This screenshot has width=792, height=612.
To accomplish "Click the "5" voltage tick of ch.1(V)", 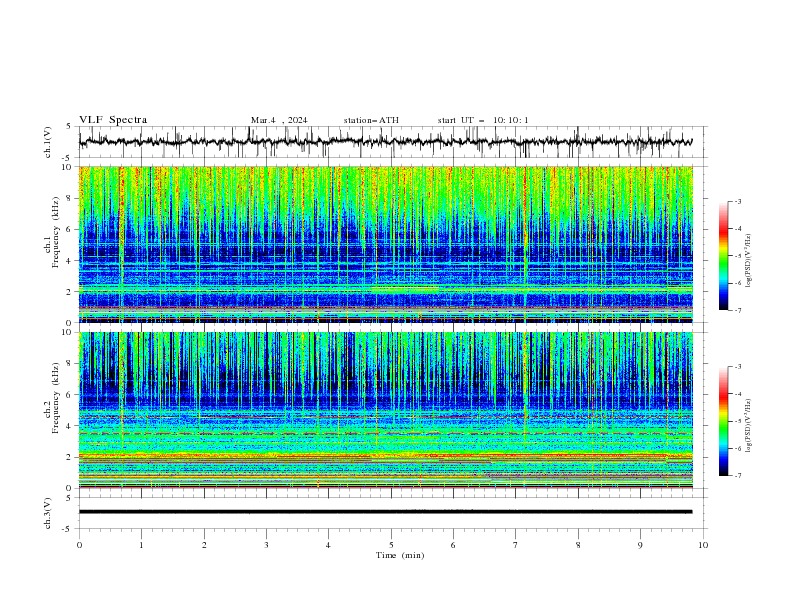I will pos(69,126).
